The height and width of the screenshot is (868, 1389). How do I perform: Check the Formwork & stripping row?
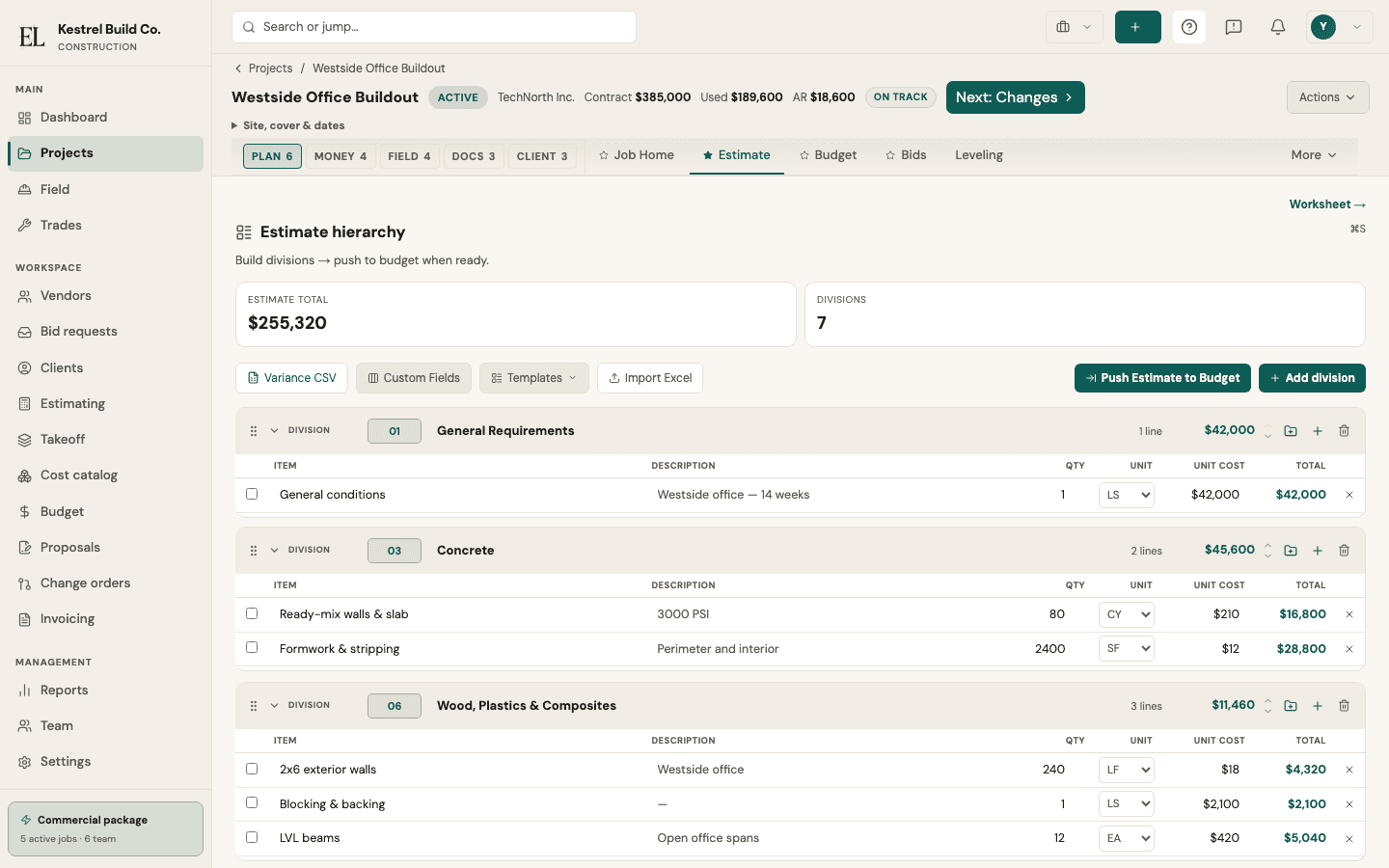(252, 648)
